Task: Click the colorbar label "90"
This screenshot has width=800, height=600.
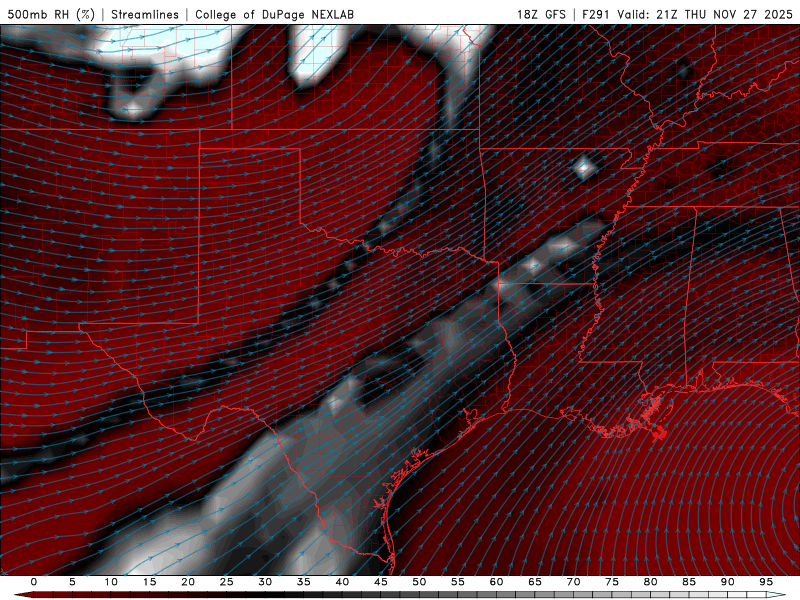Action: (x=727, y=582)
